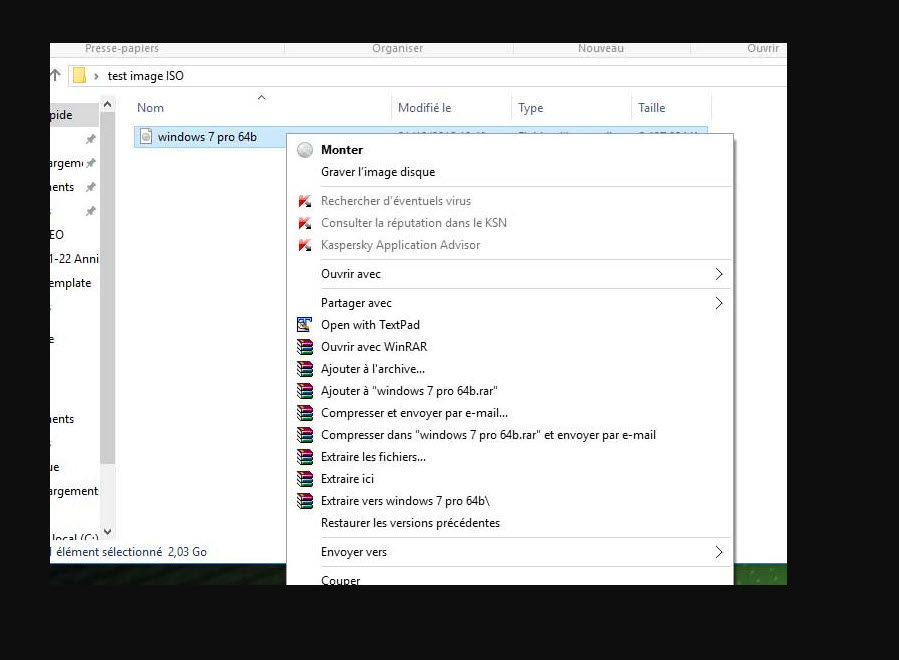
Task: Click the folder icon in the address bar
Action: [80, 75]
